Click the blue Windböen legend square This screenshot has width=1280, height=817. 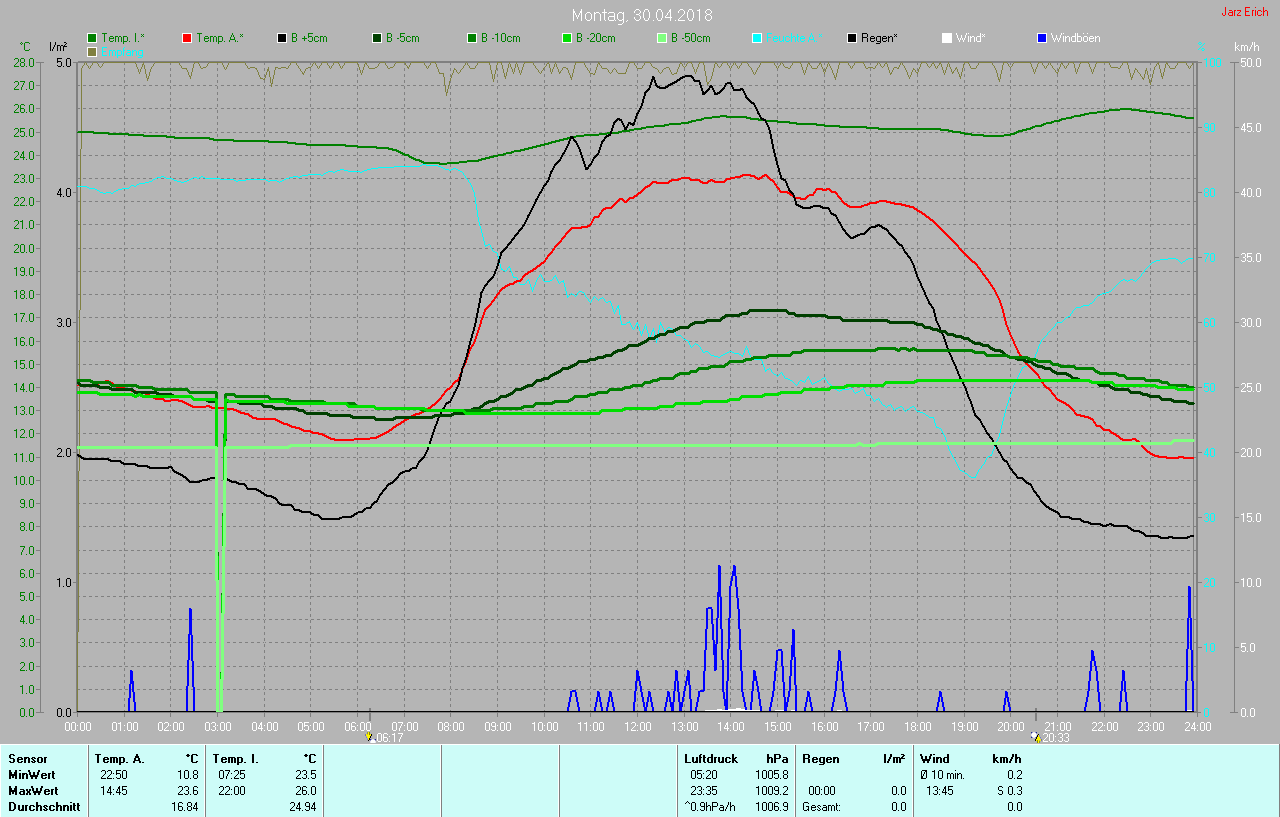[x=1042, y=38]
